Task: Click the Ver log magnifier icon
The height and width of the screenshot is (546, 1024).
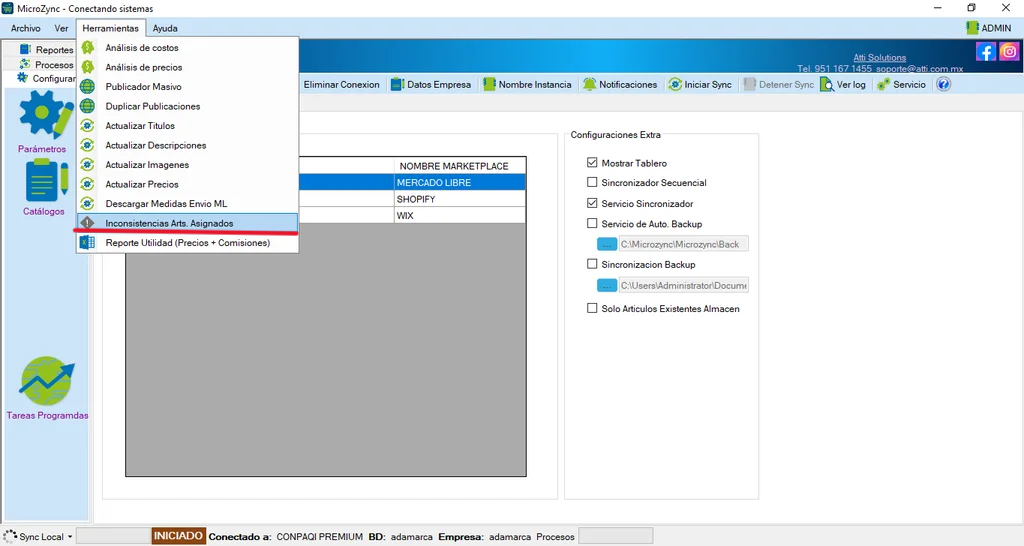Action: click(x=827, y=84)
